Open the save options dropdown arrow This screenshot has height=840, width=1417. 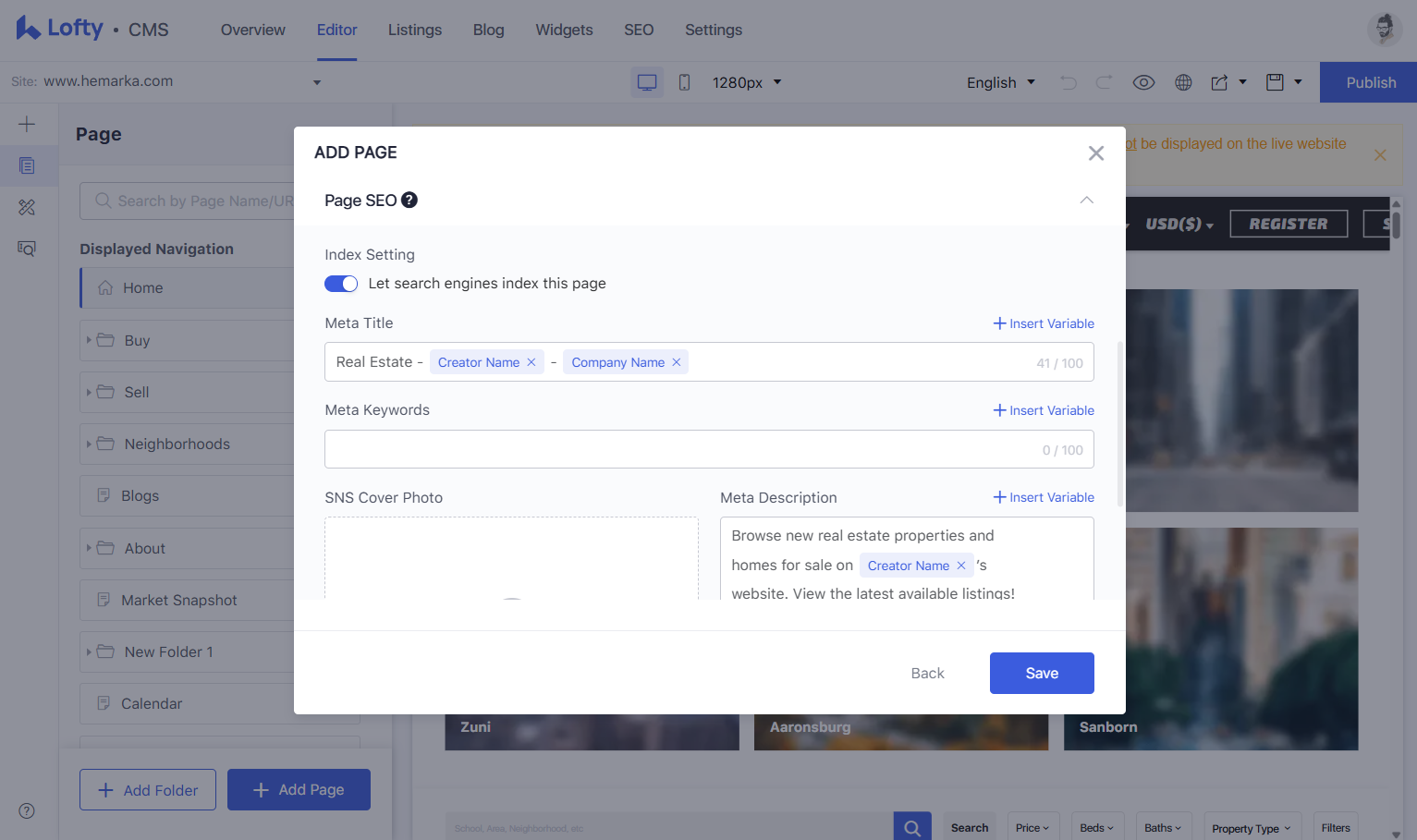(x=1299, y=82)
